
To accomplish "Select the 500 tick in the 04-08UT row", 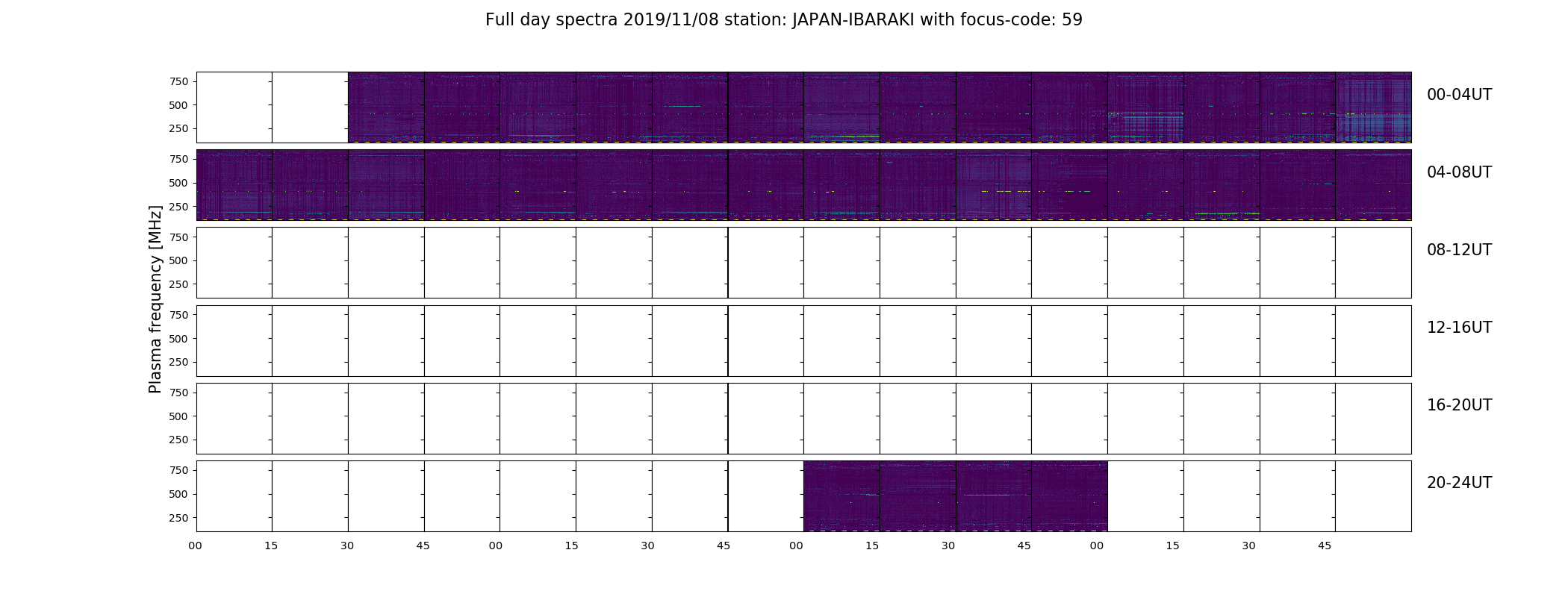I will pyautogui.click(x=178, y=183).
